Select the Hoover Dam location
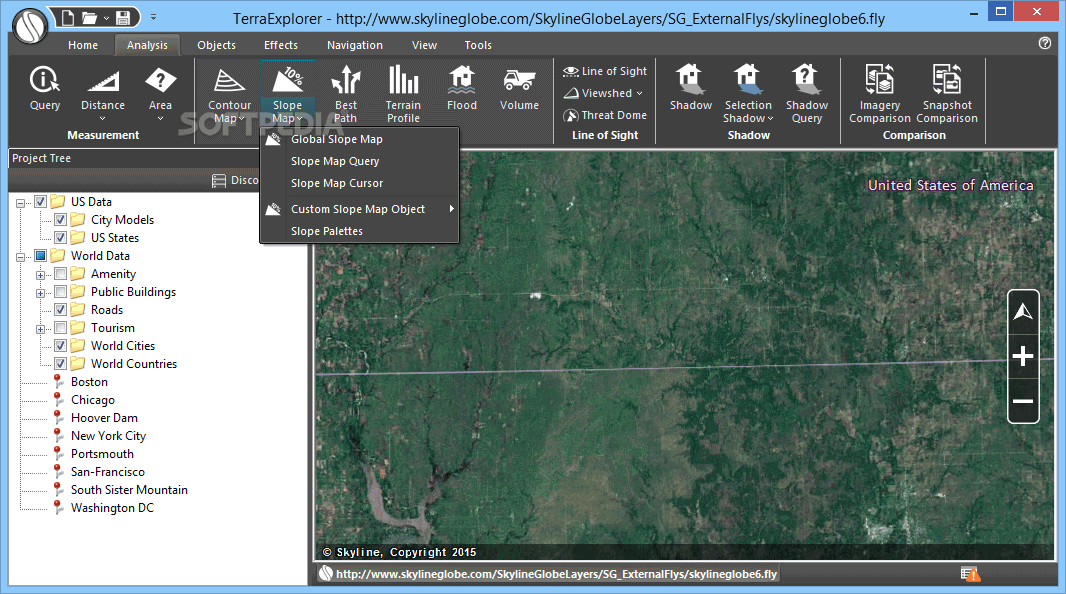The height and width of the screenshot is (594, 1066). 104,418
